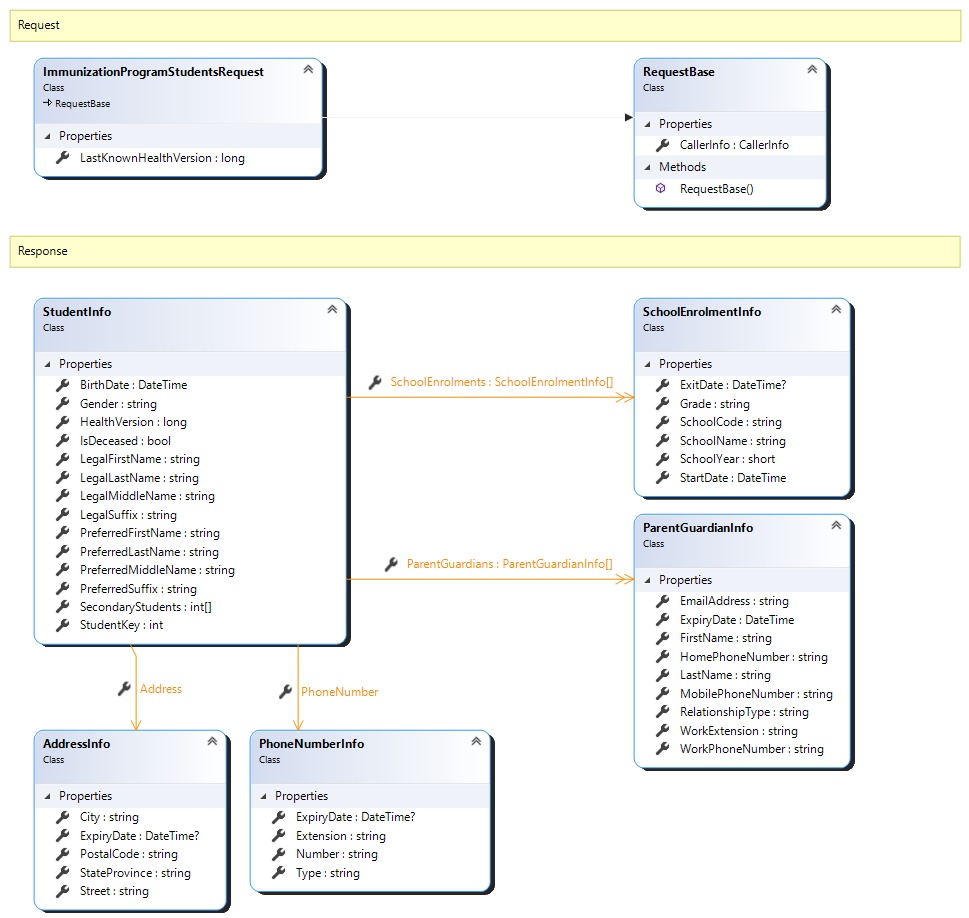Image resolution: width=969 pixels, height=918 pixels.
Task: Click the wrench icon on SchoolEnrolments association
Action: (375, 382)
